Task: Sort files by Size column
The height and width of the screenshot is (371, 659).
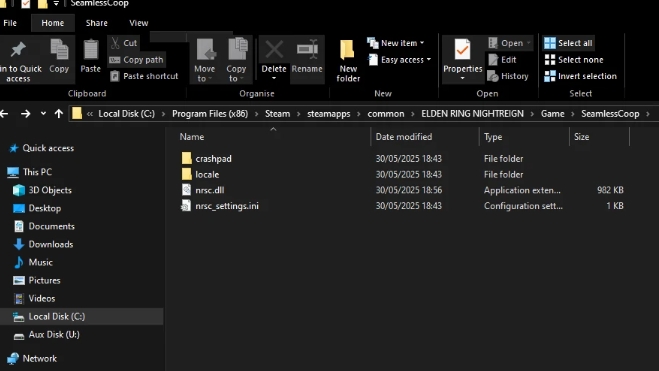Action: click(582, 137)
